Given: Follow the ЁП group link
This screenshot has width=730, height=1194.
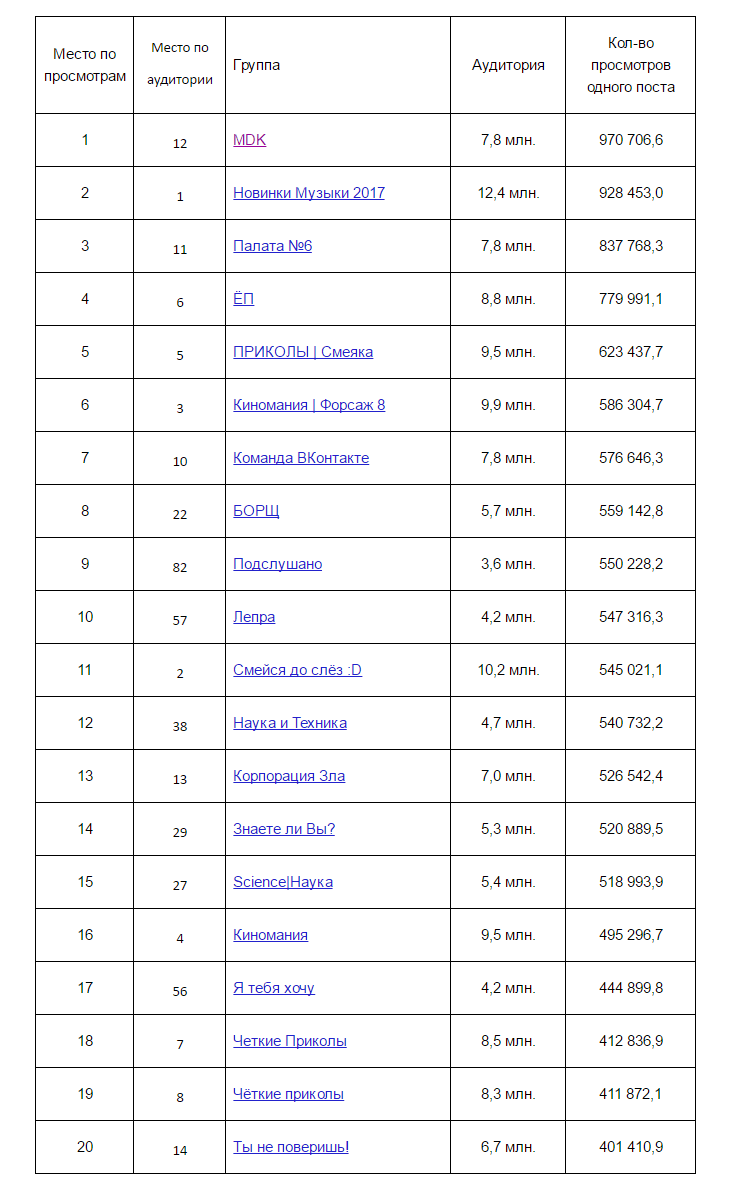Looking at the screenshot, I should point(243,299).
